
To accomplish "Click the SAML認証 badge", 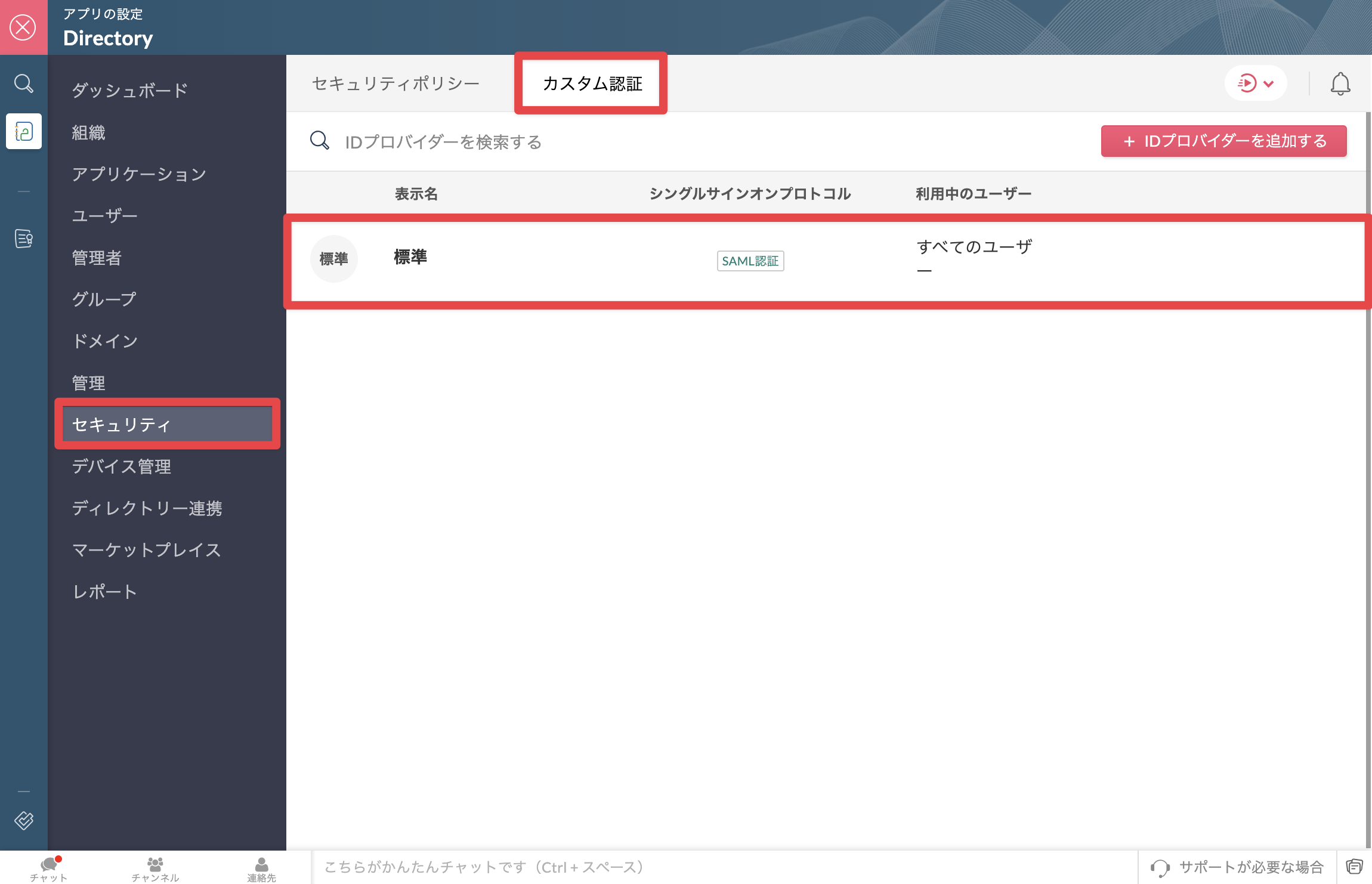I will (750, 261).
